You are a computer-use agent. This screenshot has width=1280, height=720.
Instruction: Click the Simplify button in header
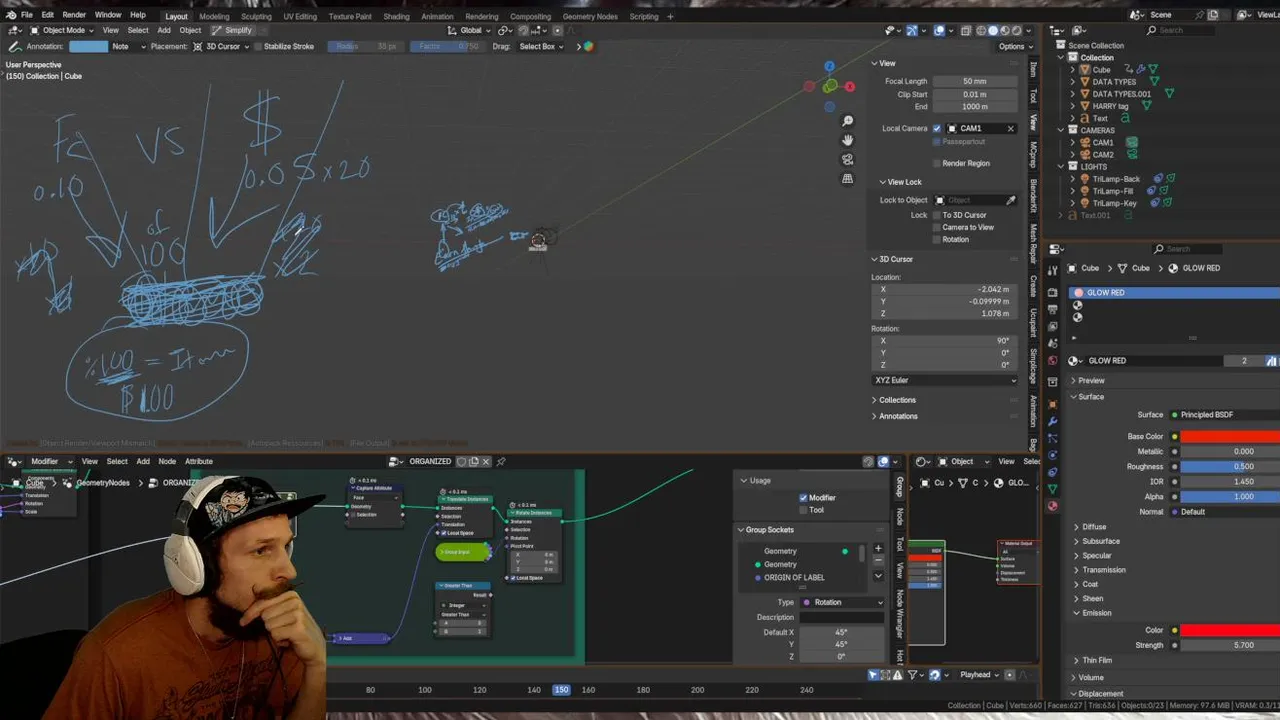pos(233,30)
